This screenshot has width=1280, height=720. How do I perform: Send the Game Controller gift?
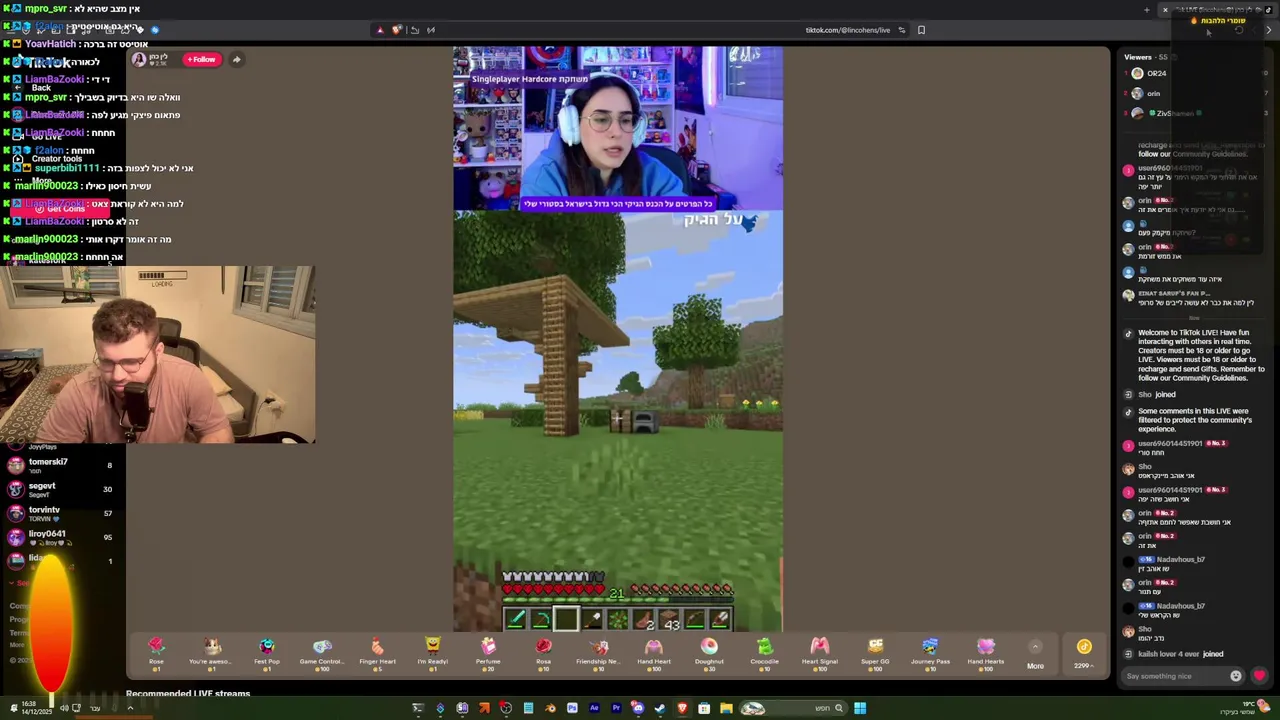[322, 653]
